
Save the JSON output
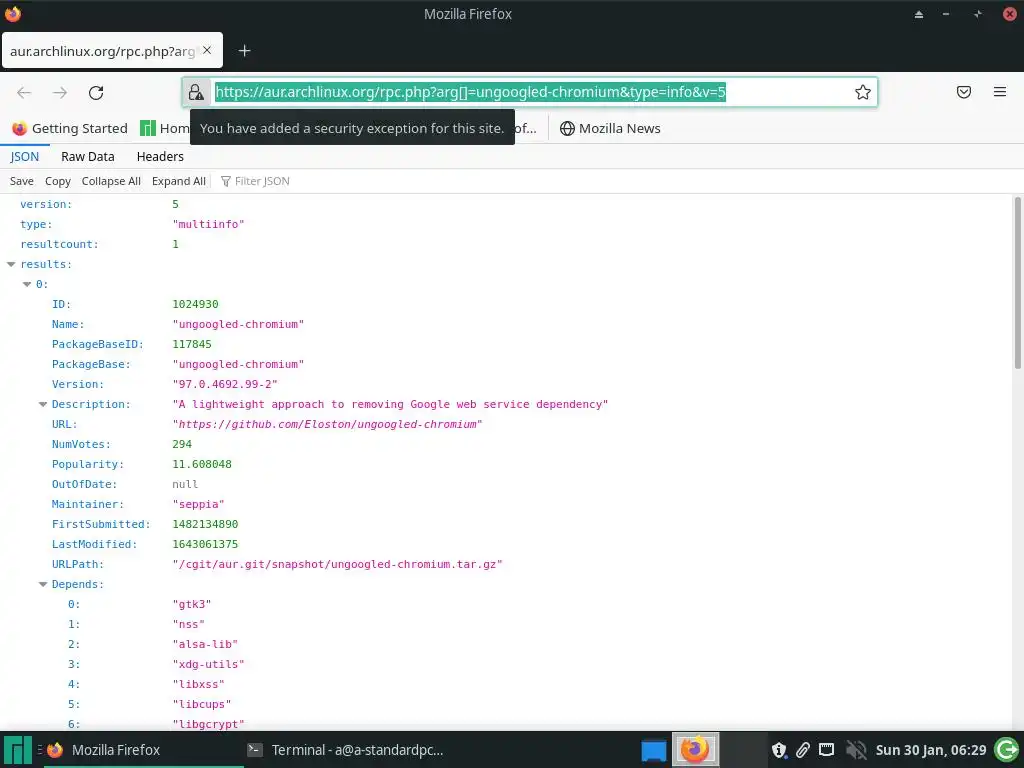click(x=22, y=182)
